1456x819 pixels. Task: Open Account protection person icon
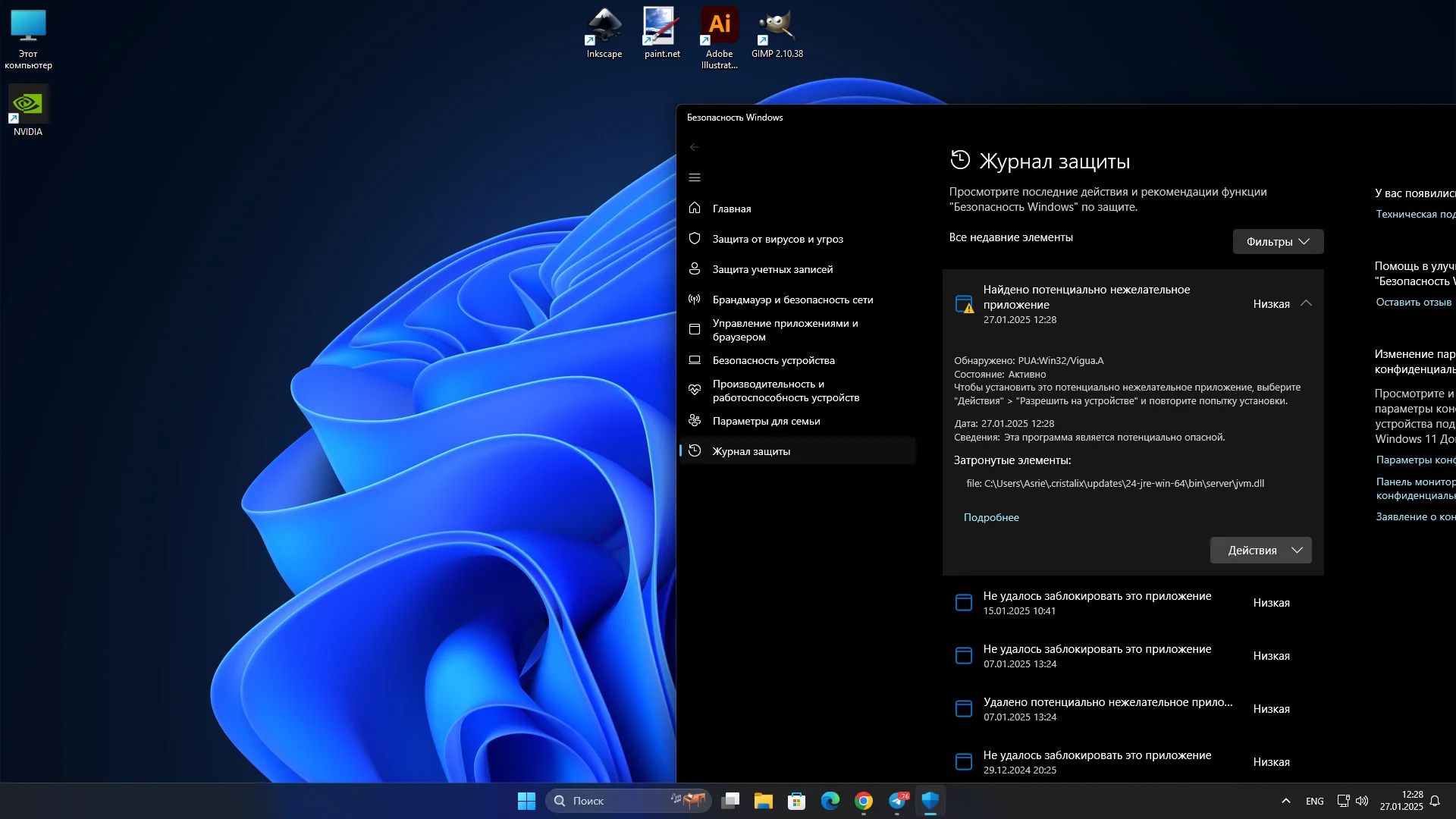[x=694, y=269]
